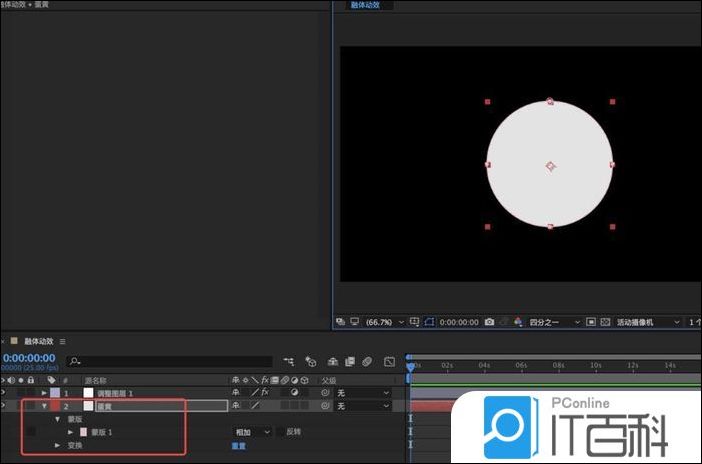Hide layer 1 with the eye toggle

(x=5, y=393)
